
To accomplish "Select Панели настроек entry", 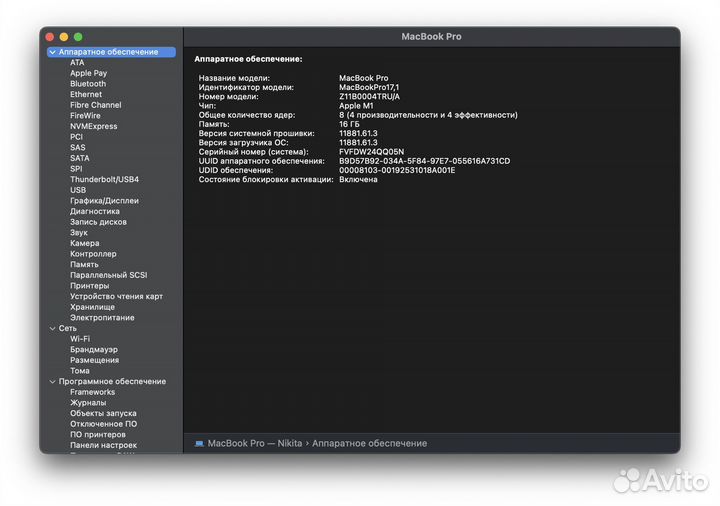I will pyautogui.click(x=103, y=445).
